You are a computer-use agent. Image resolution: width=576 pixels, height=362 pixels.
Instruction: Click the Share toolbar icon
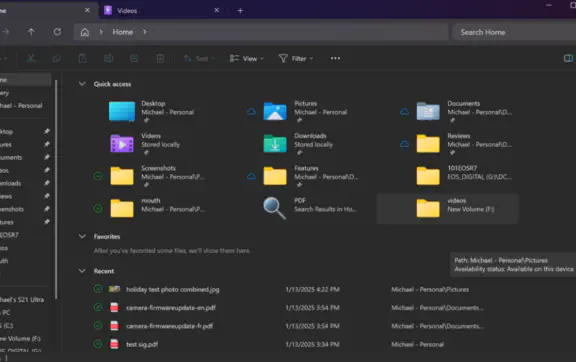pos(134,58)
